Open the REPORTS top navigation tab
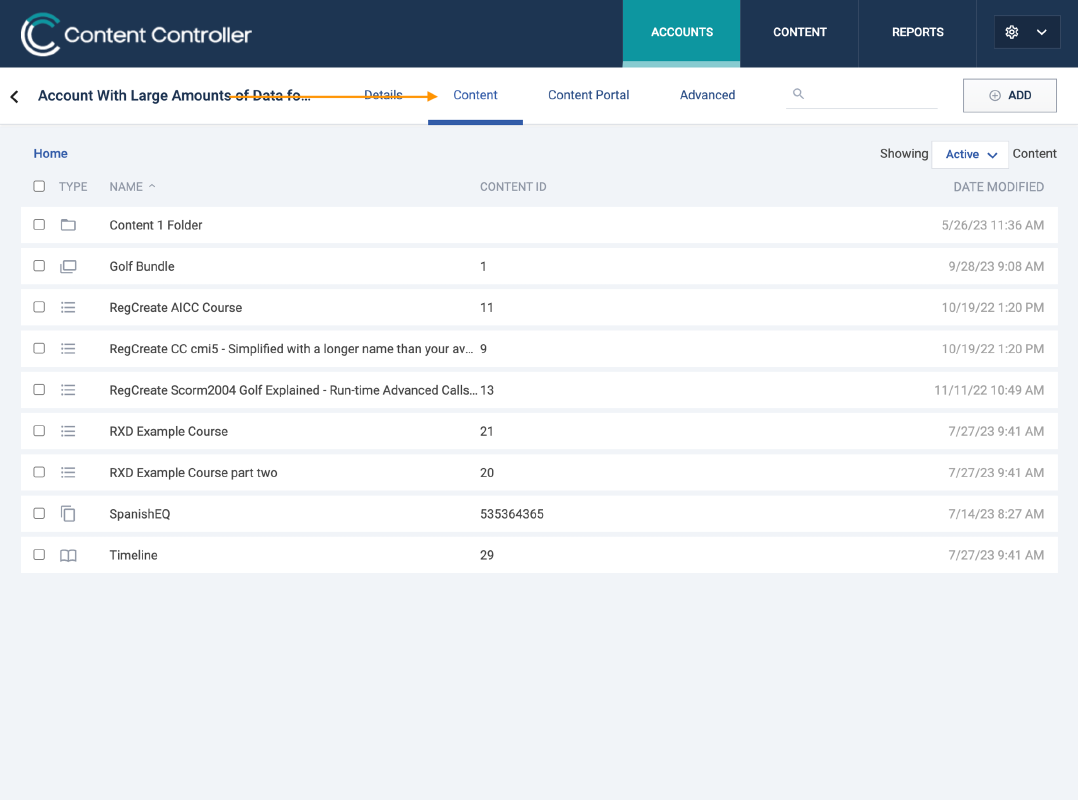Screen dimensions: 1078x800 pyautogui.click(x=917, y=32)
